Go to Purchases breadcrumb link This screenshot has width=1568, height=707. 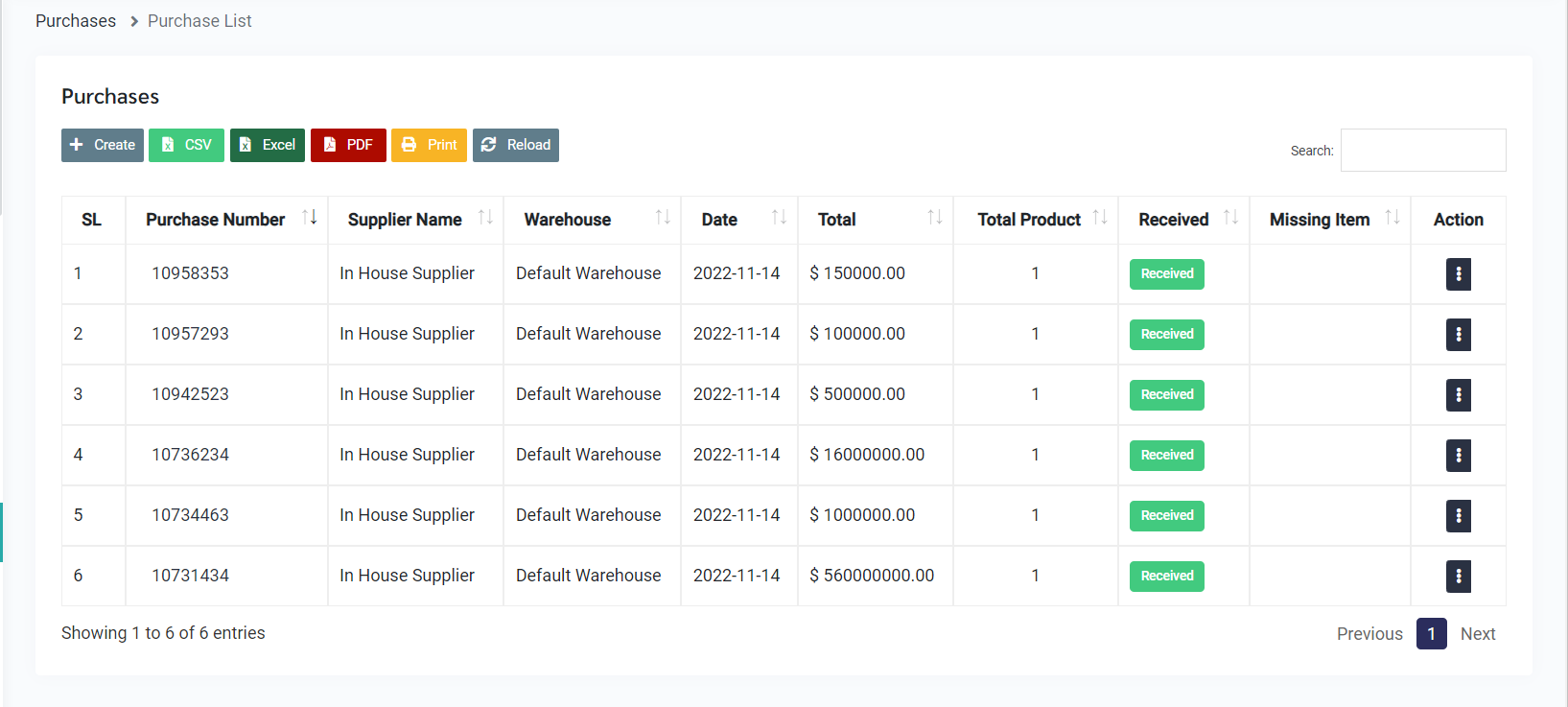click(x=76, y=21)
